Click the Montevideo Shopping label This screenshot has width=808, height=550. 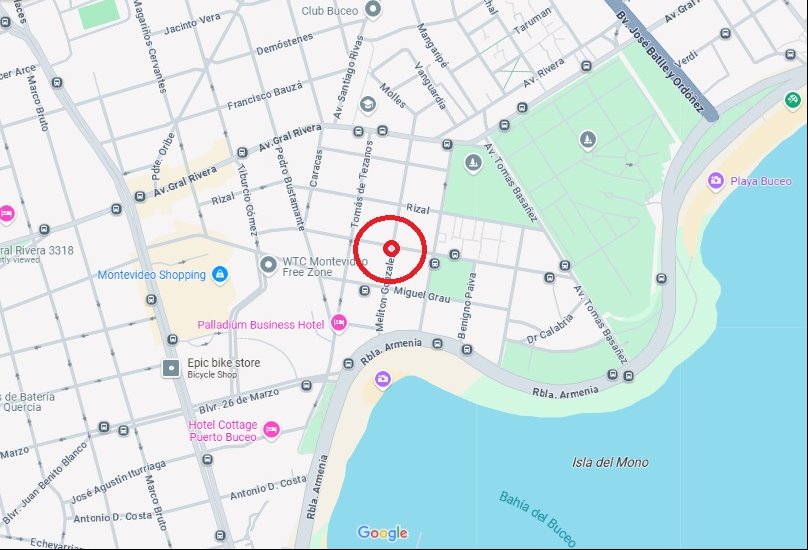[x=152, y=275]
